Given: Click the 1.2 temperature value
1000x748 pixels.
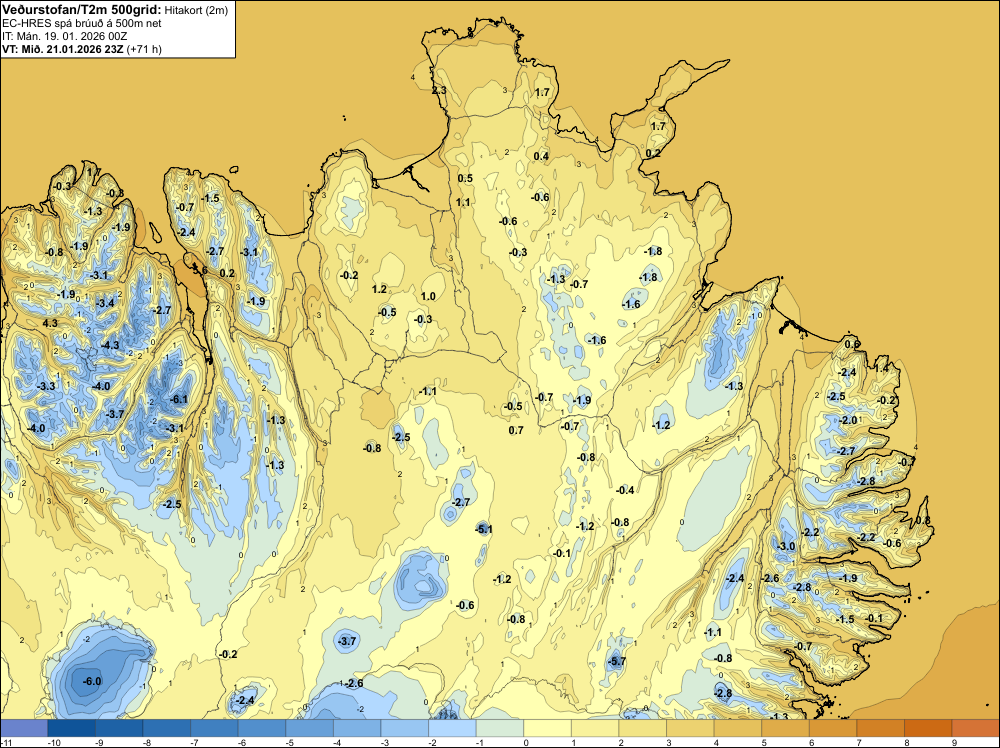Looking at the screenshot, I should click(x=379, y=289).
